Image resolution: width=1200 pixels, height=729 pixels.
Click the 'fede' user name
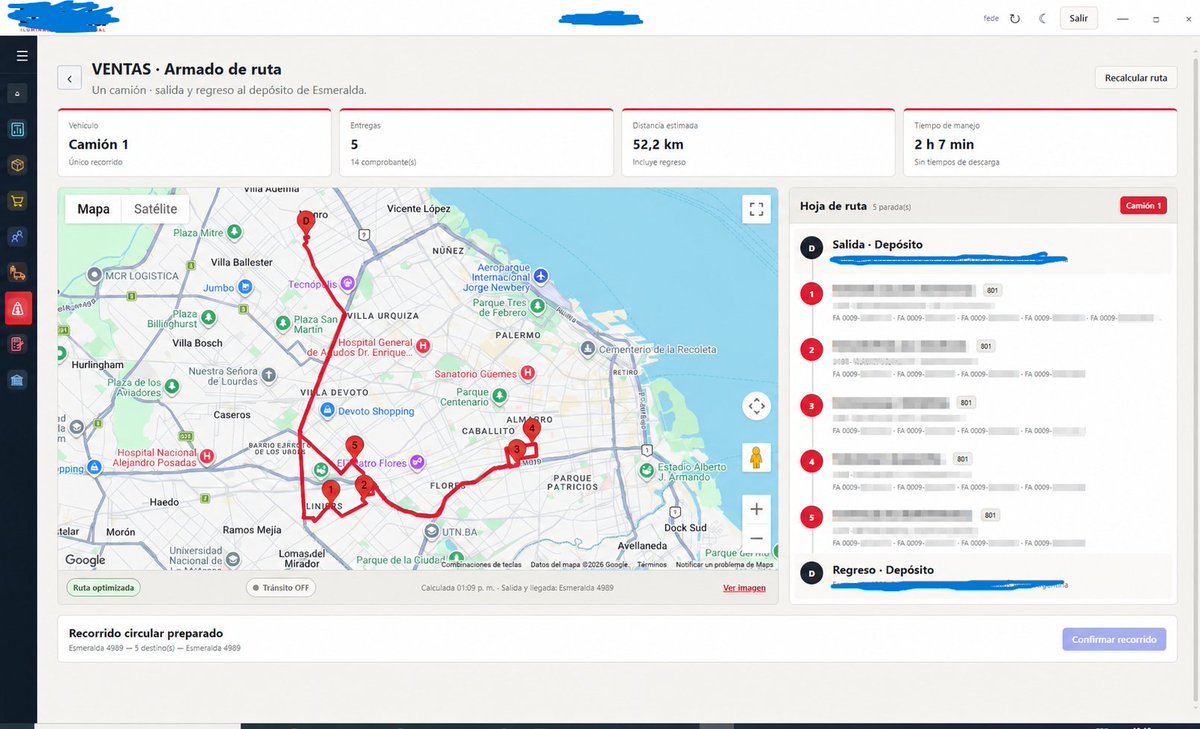[x=991, y=18]
